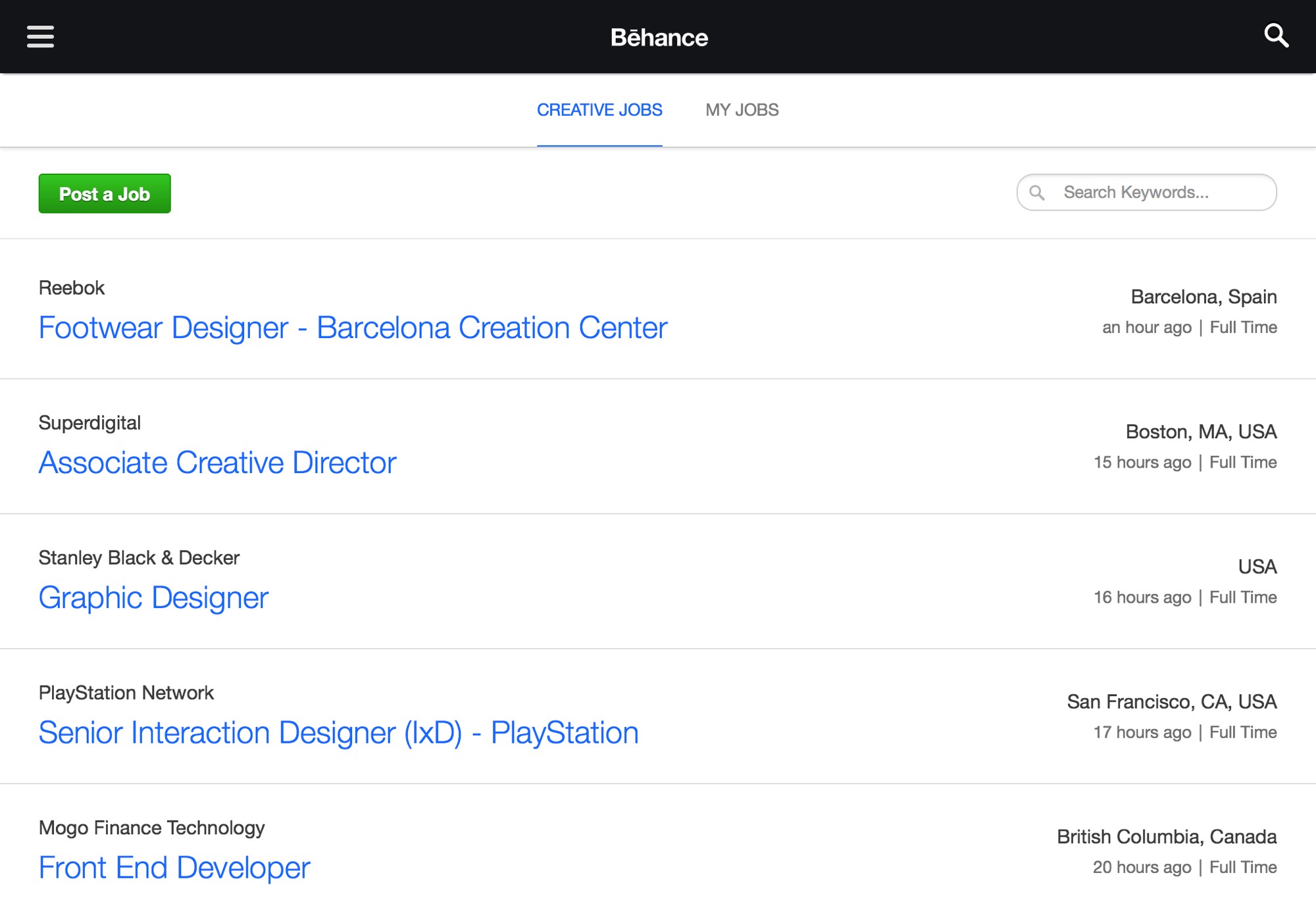Click the magnifier inside Search Keywords field
The width and height of the screenshot is (1316, 900).
[1037, 192]
